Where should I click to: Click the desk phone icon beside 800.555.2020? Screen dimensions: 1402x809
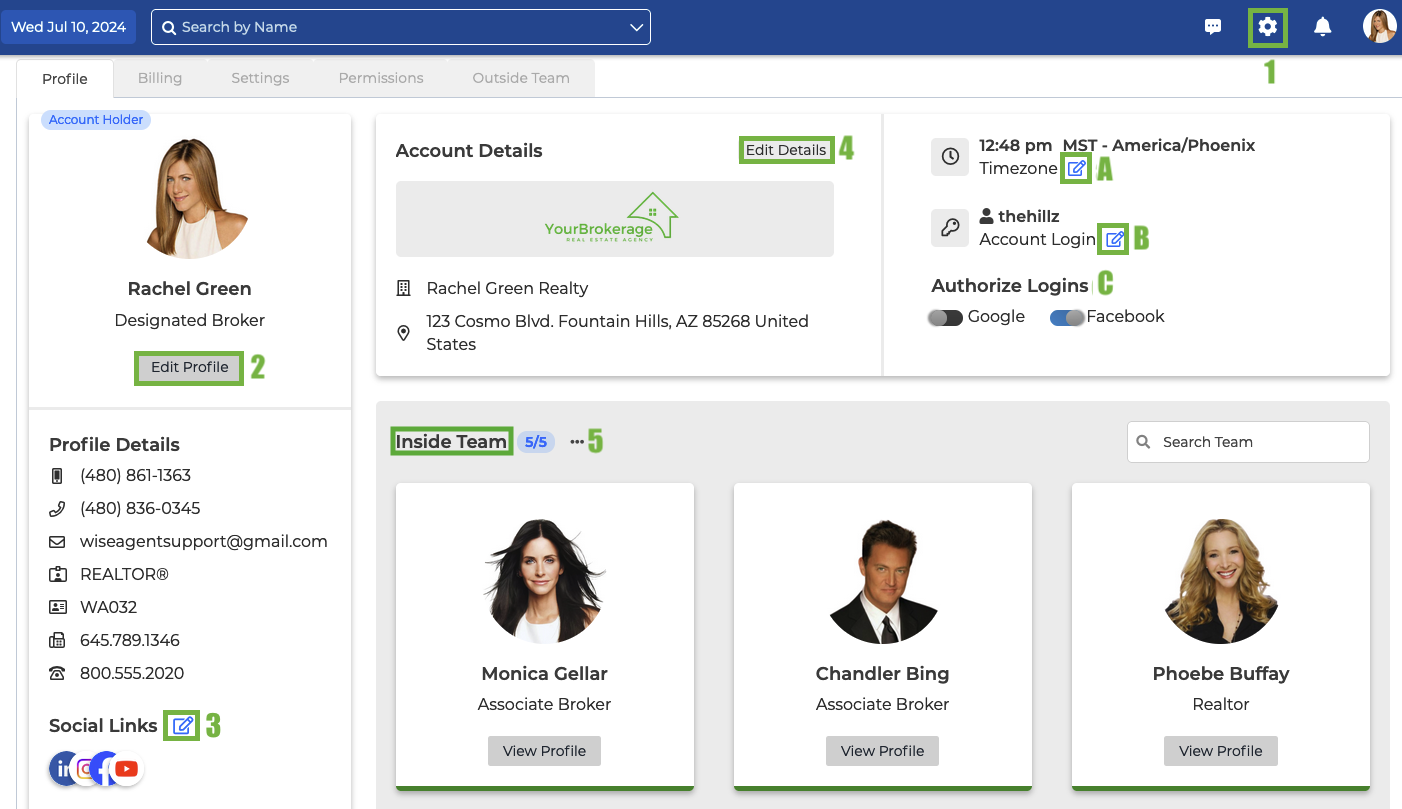(57, 673)
